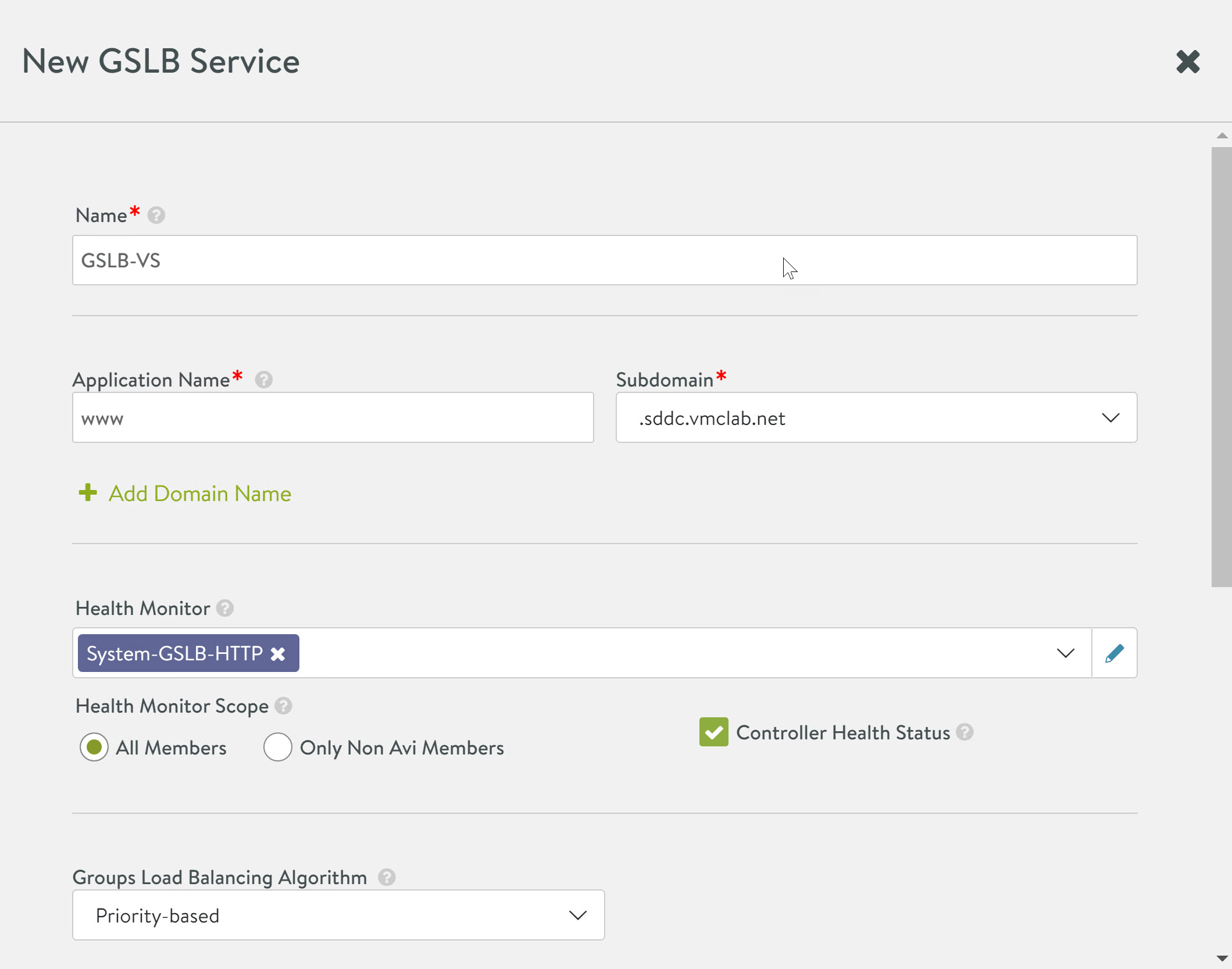Click the Application Name help icon
Image resolution: width=1232 pixels, height=969 pixels.
pos(263,380)
